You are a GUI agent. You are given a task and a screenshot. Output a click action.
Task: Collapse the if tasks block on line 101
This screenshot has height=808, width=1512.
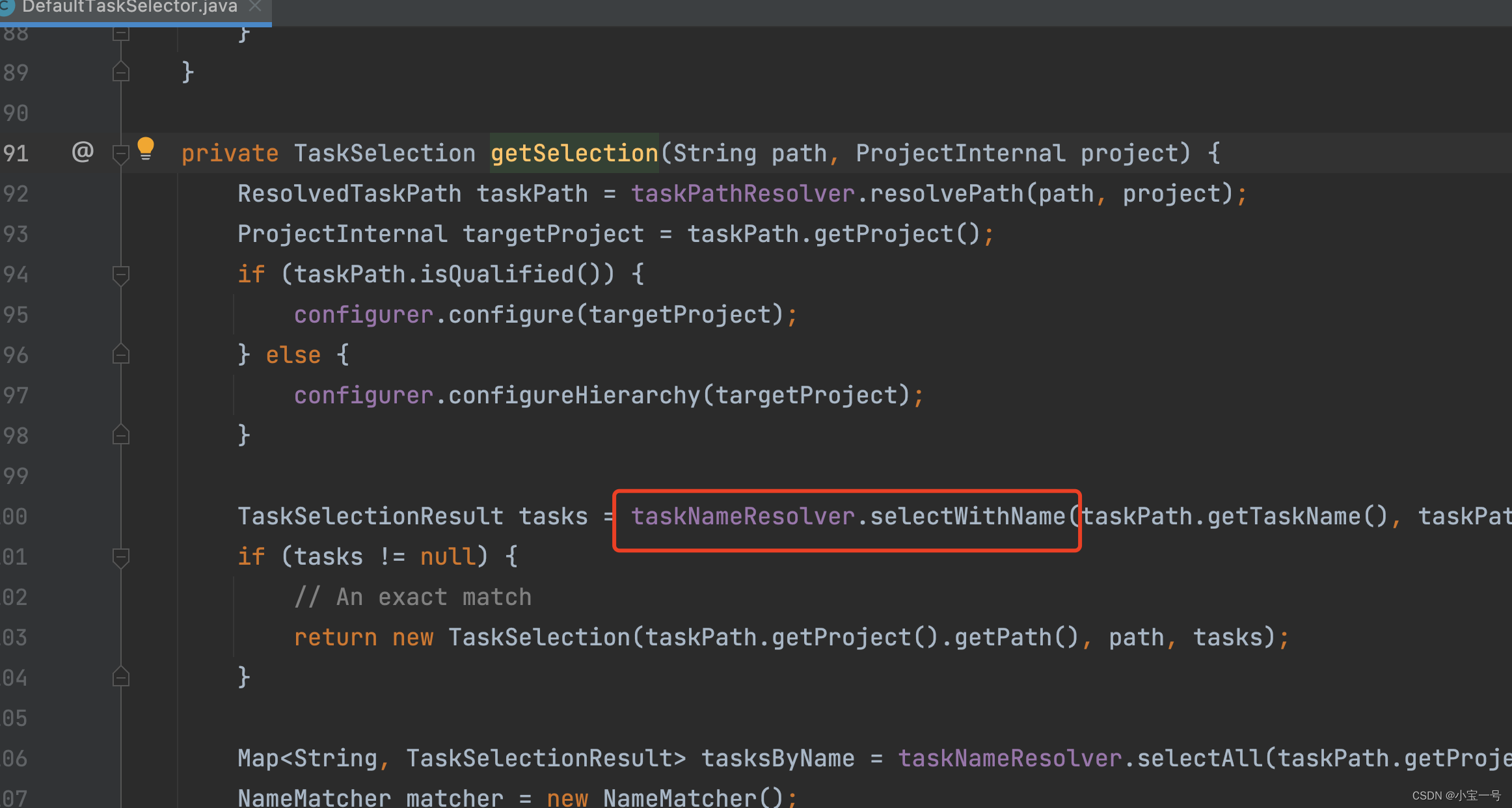(x=120, y=557)
